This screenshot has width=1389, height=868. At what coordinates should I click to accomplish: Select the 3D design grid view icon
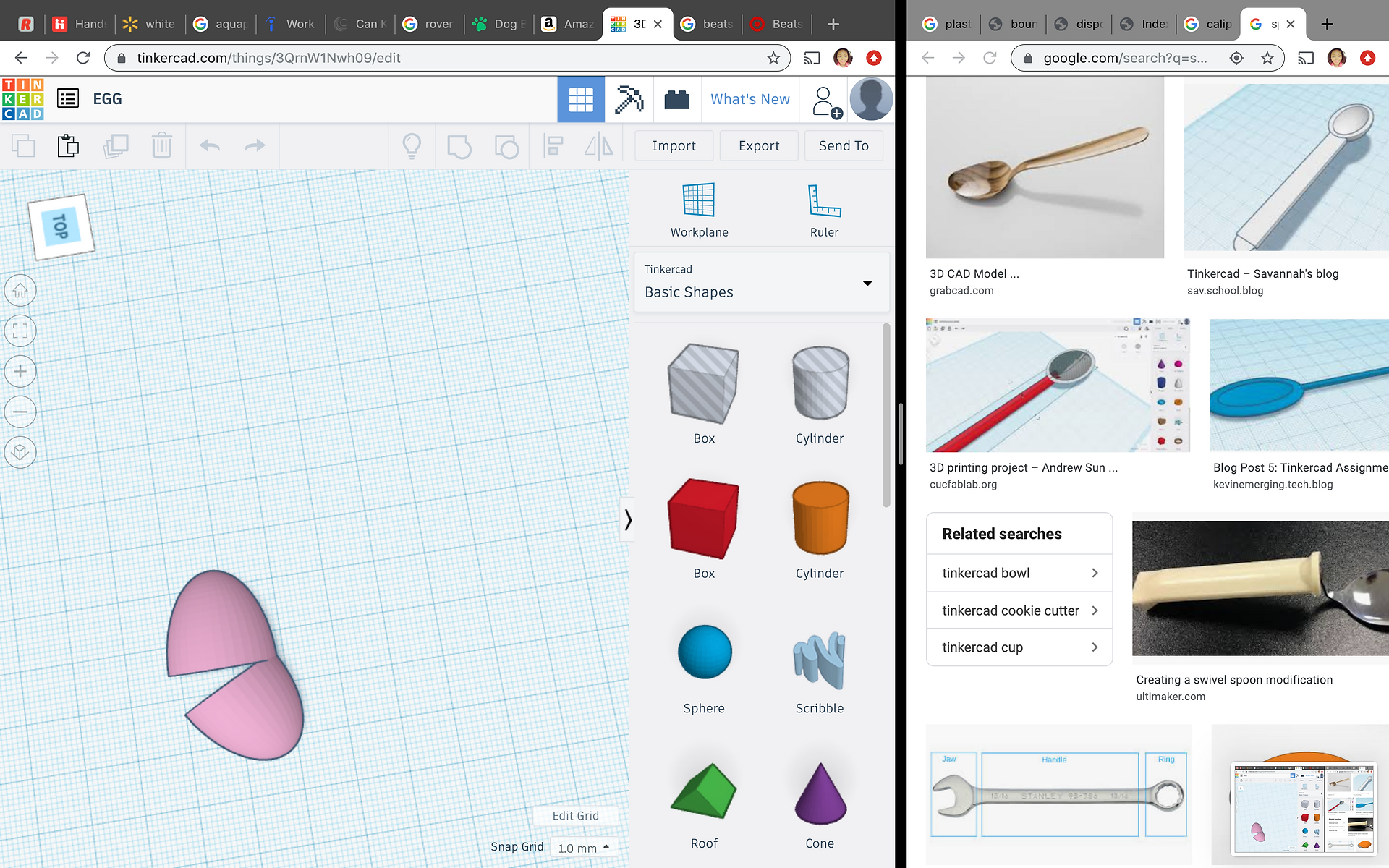pos(581,99)
